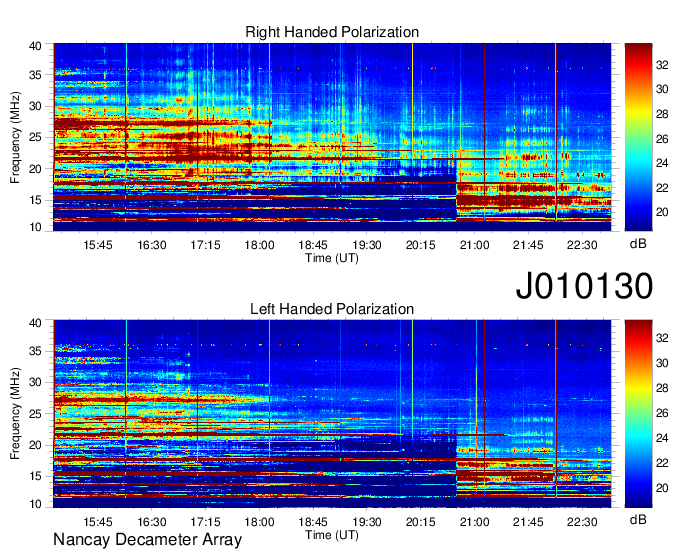Click the Right Handed polarization spectrogram image
The height and width of the screenshot is (552, 680).
pyautogui.click(x=332, y=137)
